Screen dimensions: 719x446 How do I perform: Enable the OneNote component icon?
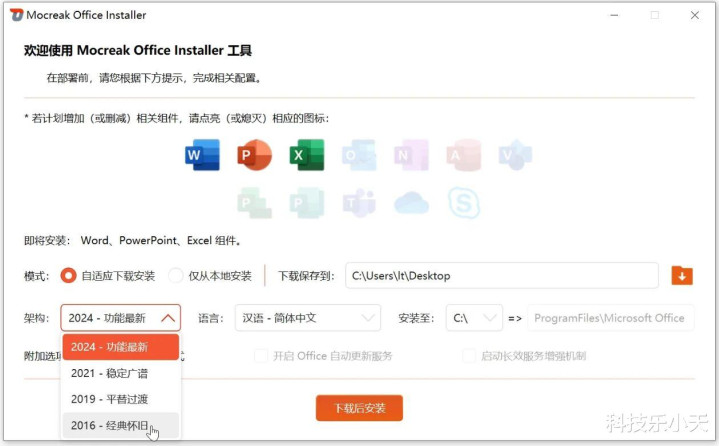[x=411, y=155]
